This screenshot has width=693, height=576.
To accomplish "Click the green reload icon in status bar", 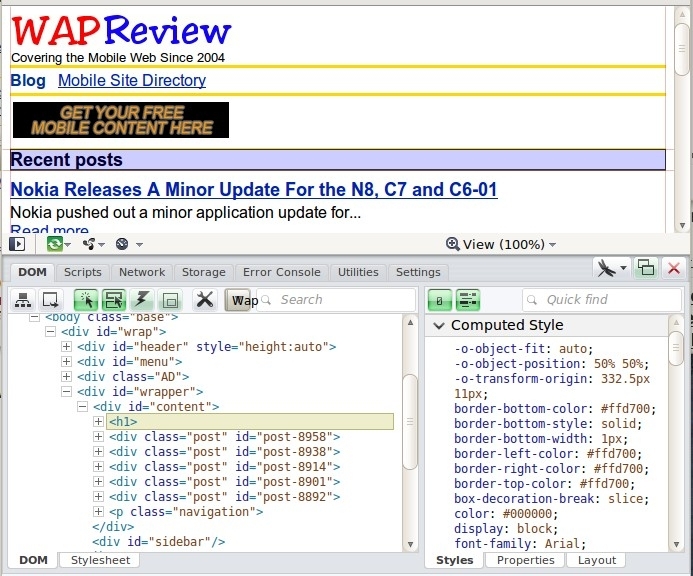I will click(55, 244).
